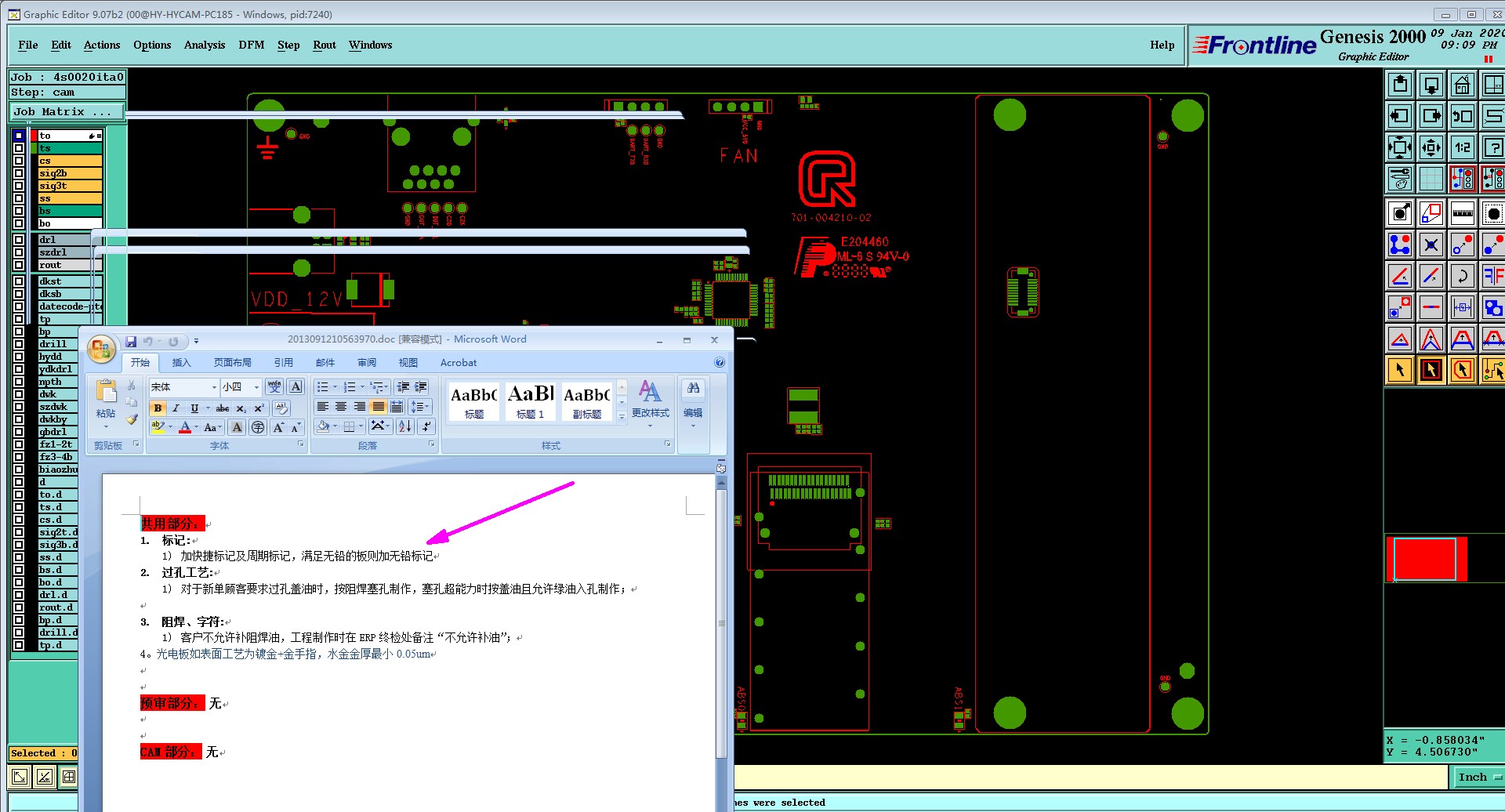The height and width of the screenshot is (812, 1505).
Task: Click the Paste icon in Word
Action: tap(106, 391)
